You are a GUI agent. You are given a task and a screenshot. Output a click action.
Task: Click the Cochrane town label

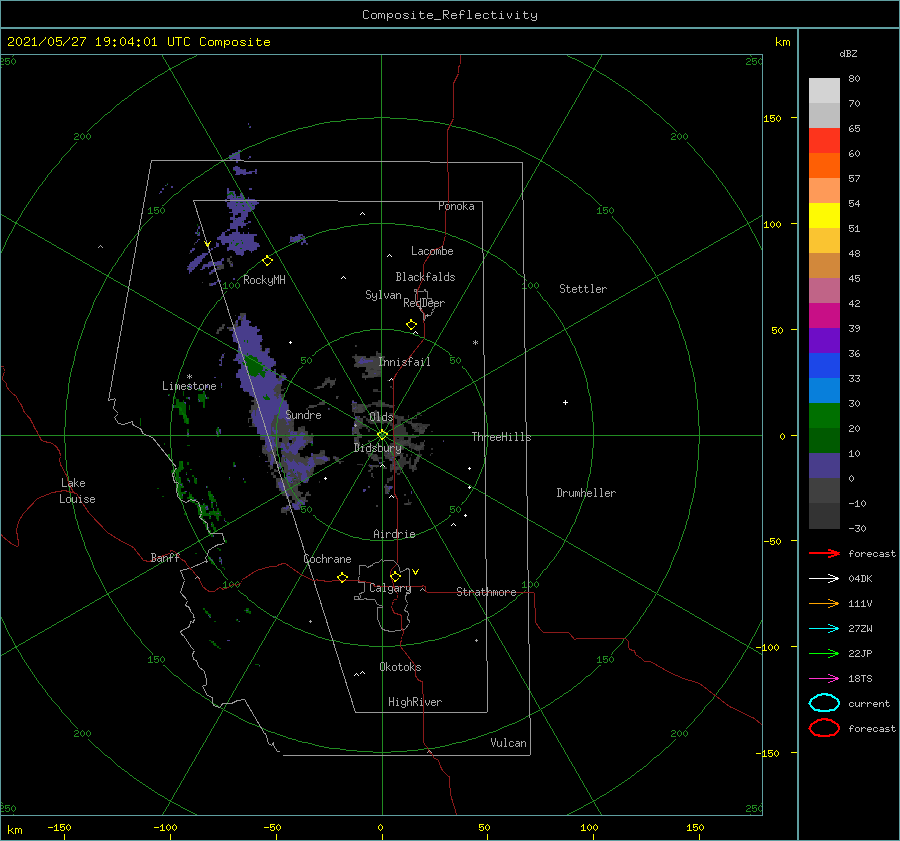[x=327, y=559]
